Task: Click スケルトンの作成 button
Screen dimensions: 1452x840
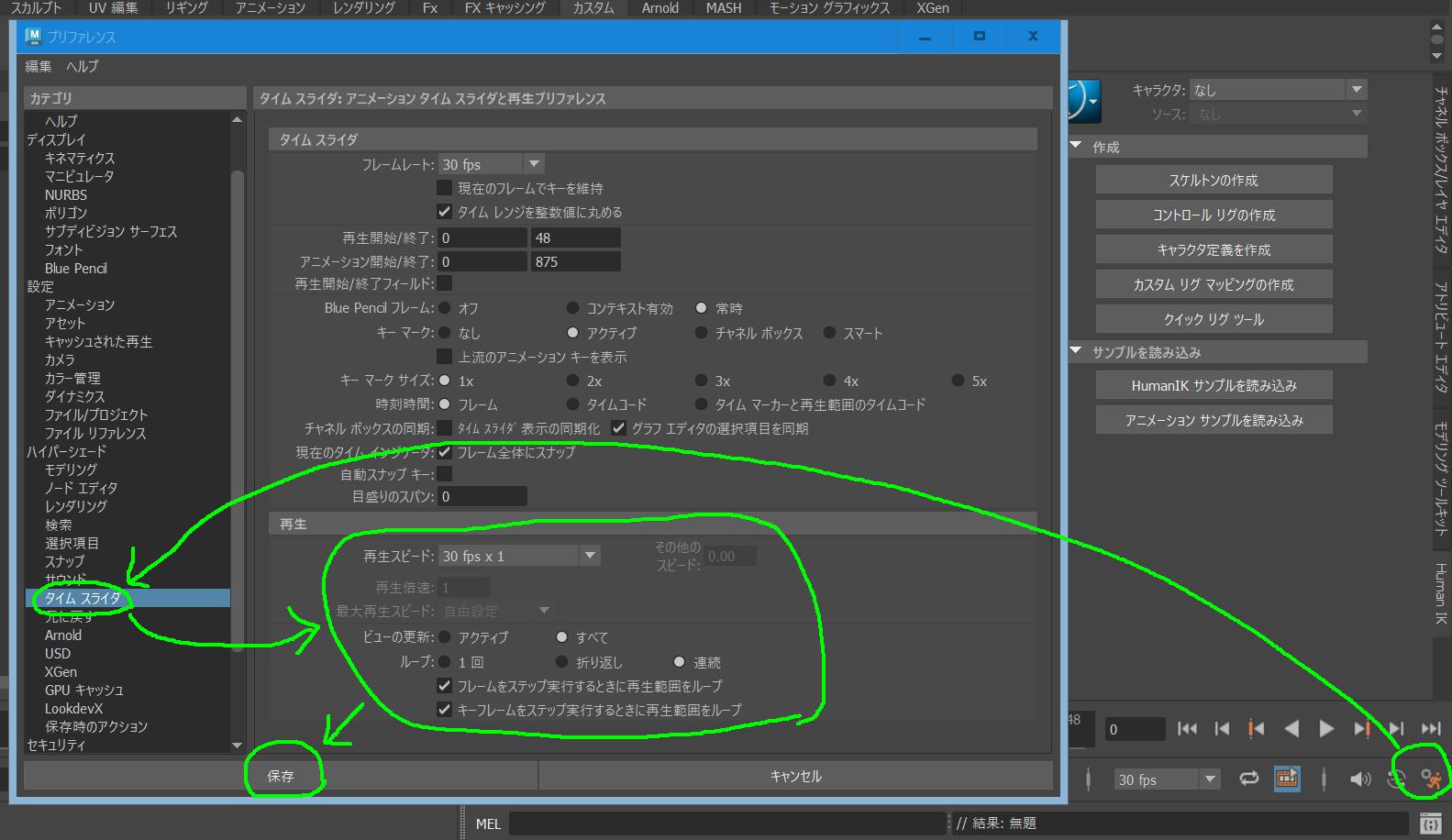Action: click(1214, 180)
